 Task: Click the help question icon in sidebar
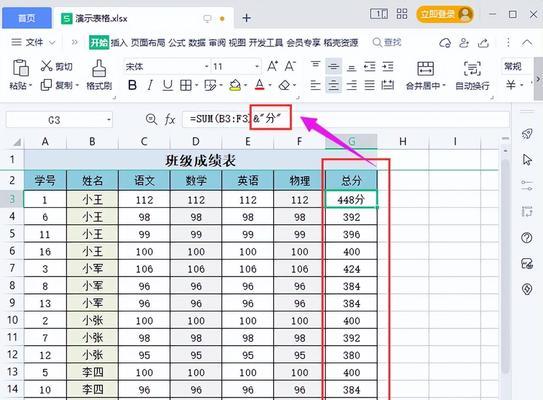tap(527, 238)
